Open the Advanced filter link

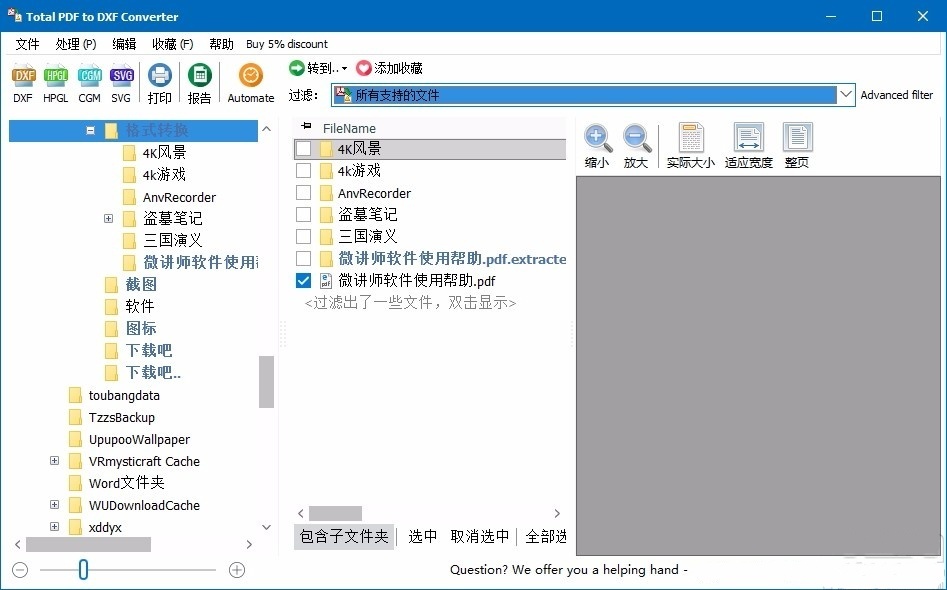897,95
